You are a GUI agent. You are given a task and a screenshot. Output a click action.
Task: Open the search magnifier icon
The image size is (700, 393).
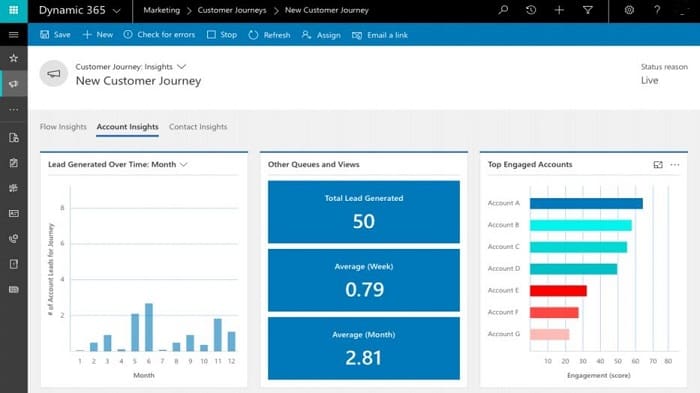pyautogui.click(x=503, y=10)
